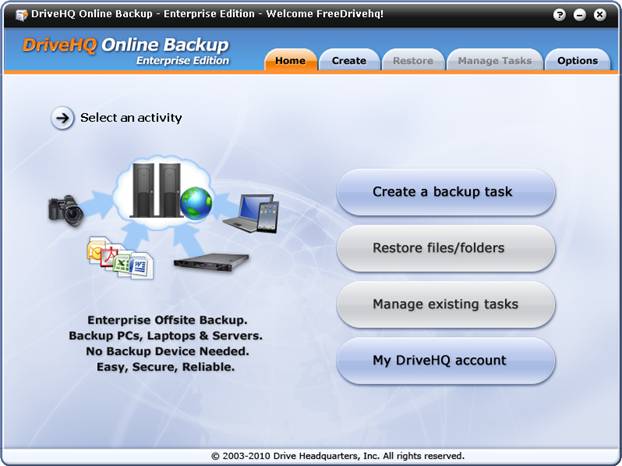Open the Options tab

coord(577,61)
